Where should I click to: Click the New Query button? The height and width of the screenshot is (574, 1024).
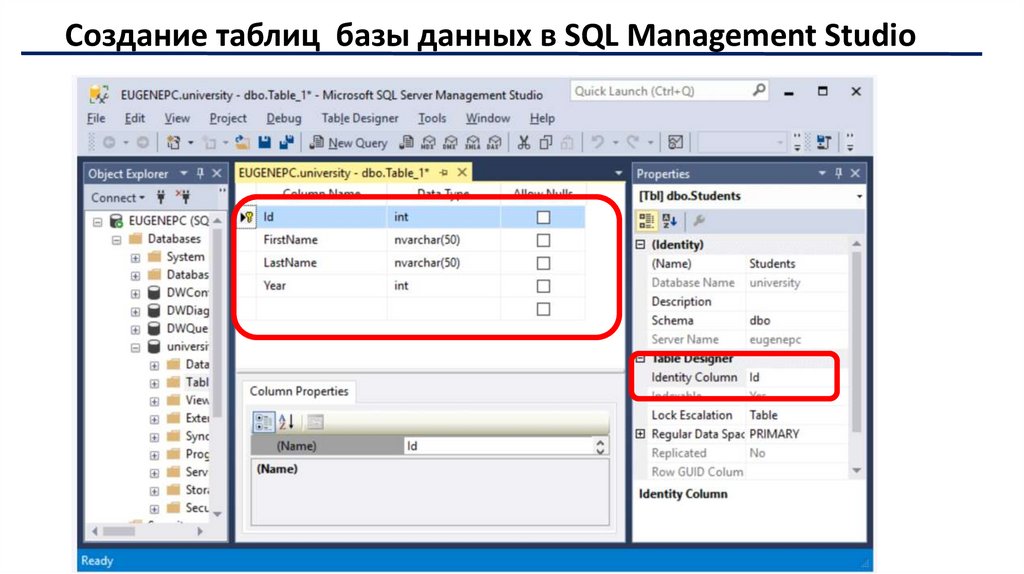click(x=349, y=142)
